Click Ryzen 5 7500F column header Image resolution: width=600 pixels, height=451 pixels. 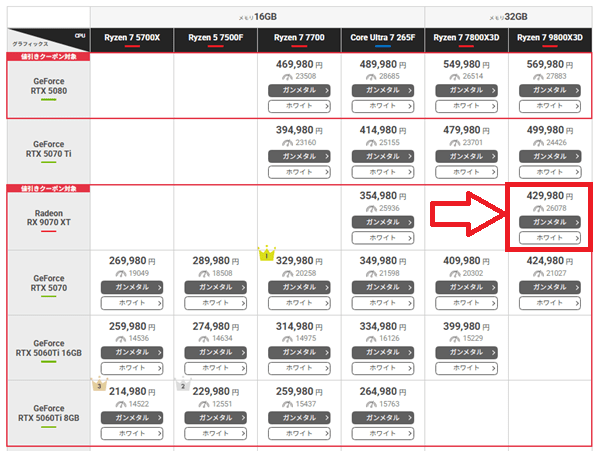point(215,38)
